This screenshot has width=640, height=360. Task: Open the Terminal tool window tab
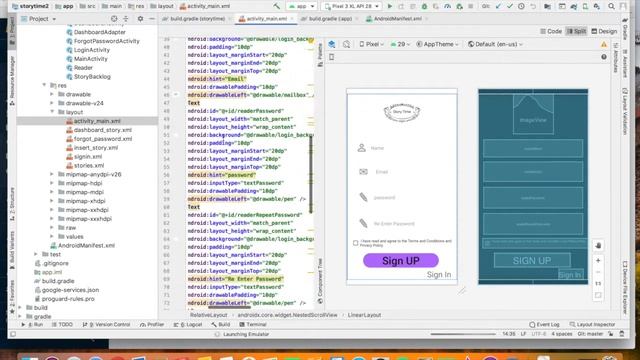[x=253, y=324]
